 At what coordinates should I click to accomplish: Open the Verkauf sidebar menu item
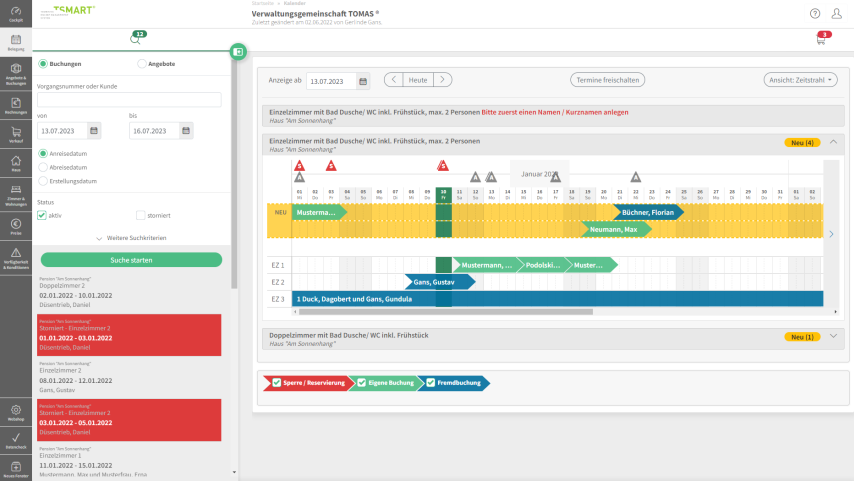coord(15,136)
